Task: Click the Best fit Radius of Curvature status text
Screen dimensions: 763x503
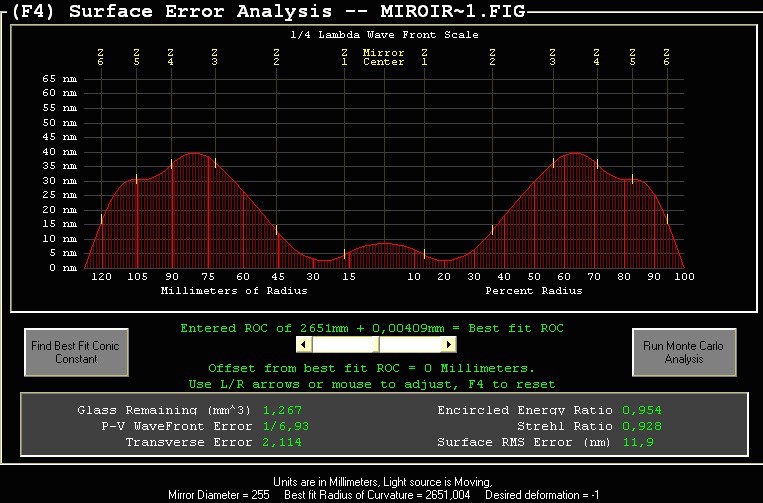Action: pyautogui.click(x=377, y=495)
